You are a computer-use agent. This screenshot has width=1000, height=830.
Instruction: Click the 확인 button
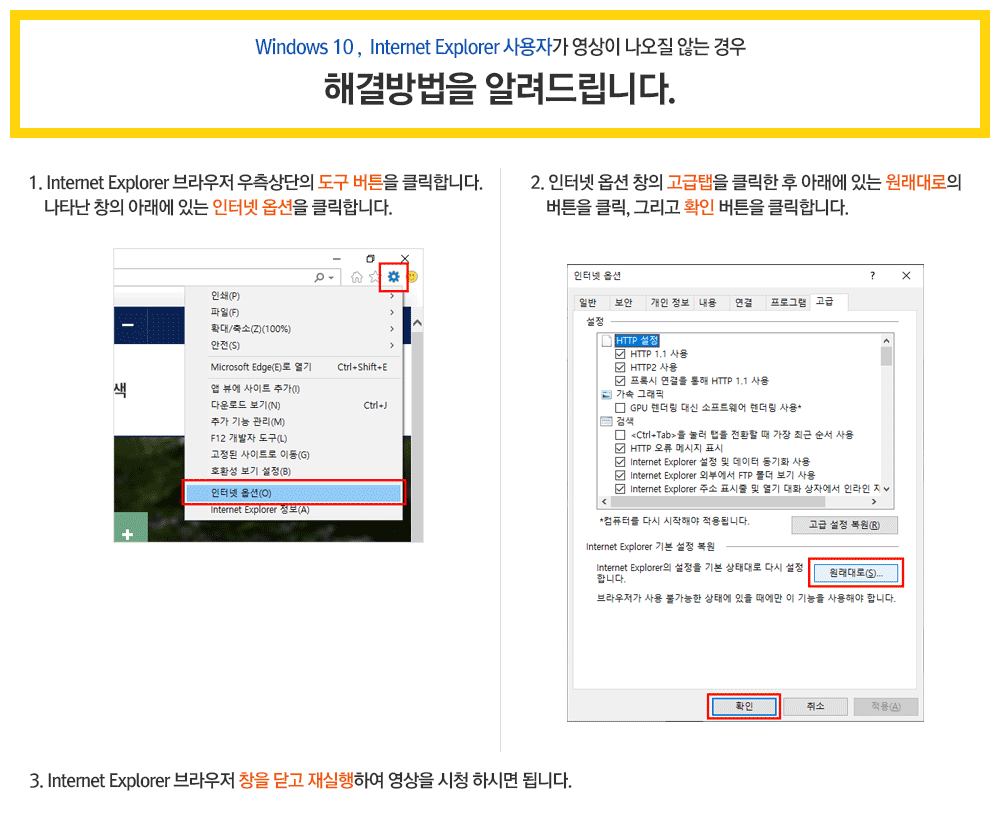click(x=744, y=706)
